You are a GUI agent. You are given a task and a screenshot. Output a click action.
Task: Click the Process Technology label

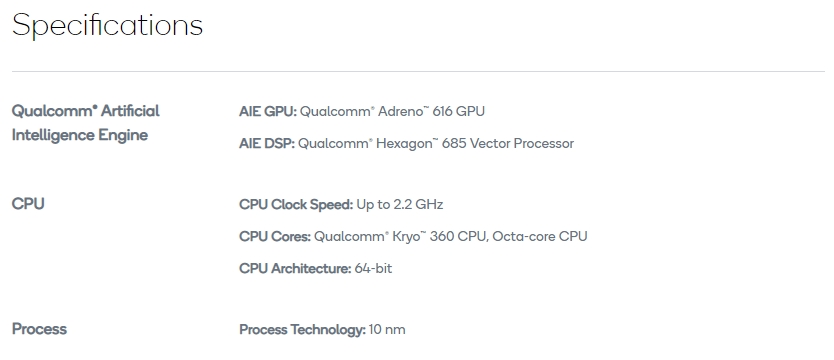coord(303,330)
